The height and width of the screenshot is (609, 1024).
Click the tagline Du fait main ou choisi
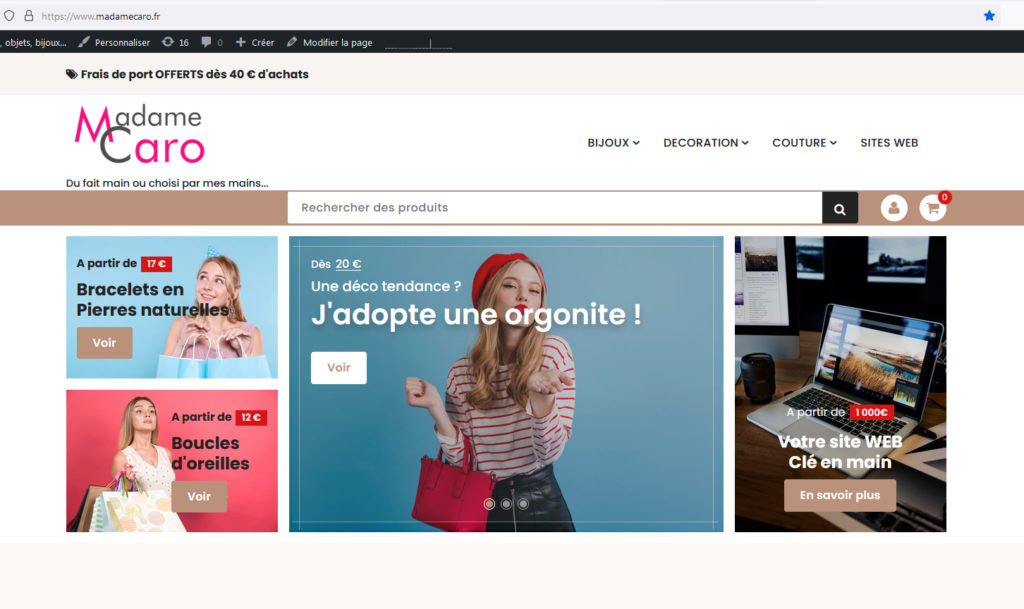pyautogui.click(x=167, y=183)
